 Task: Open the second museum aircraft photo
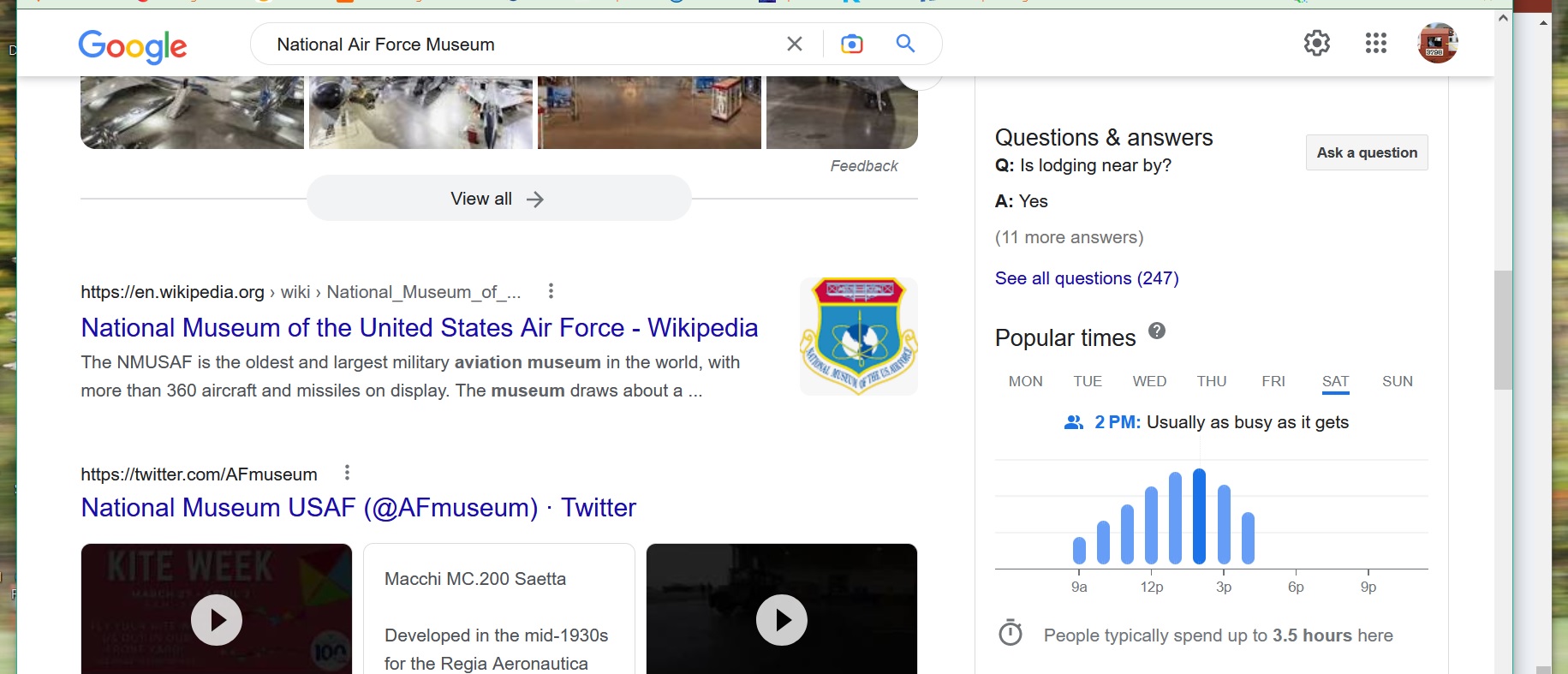coord(420,112)
